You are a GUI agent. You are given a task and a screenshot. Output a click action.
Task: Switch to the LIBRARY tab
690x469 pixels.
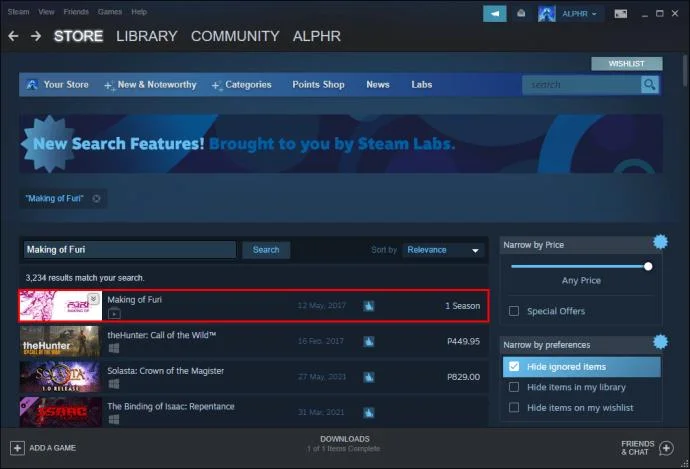pyautogui.click(x=147, y=36)
